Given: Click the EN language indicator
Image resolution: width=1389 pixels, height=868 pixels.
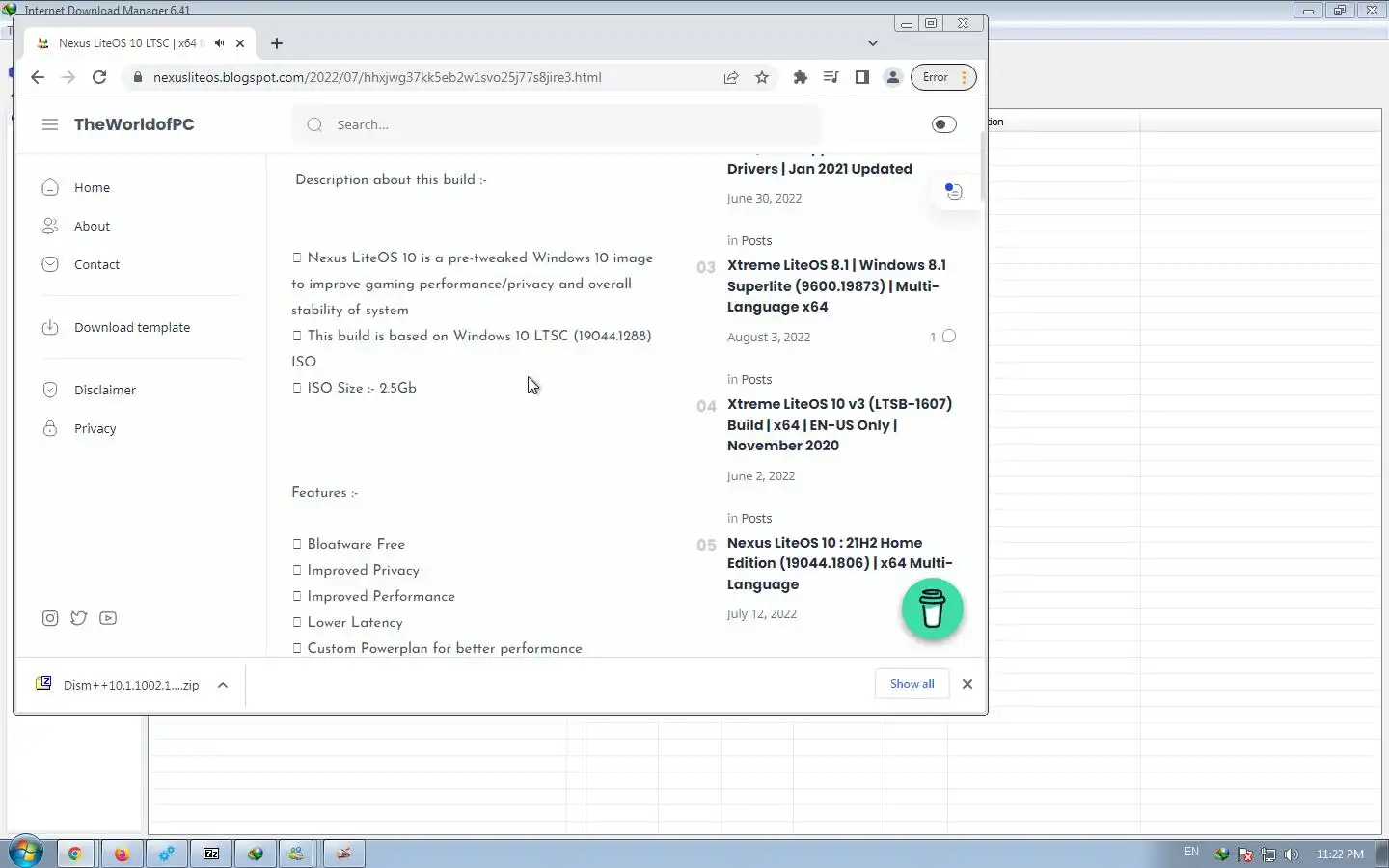Looking at the screenshot, I should coord(1191,852).
